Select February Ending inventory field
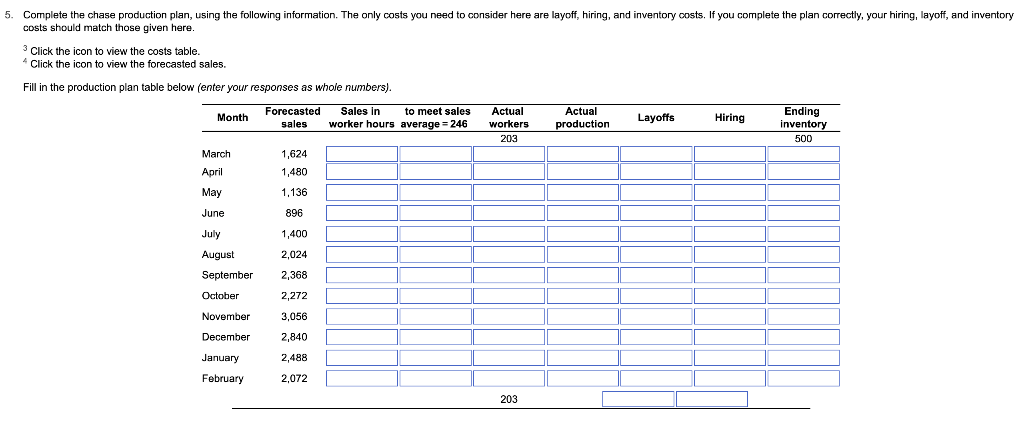The image size is (1024, 426). coord(803,378)
